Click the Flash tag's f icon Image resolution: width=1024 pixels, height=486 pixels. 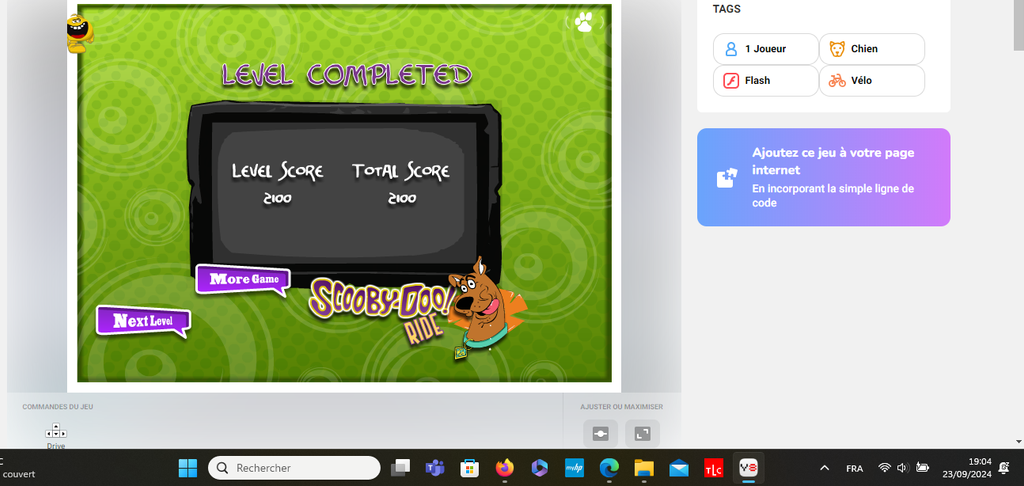point(731,81)
